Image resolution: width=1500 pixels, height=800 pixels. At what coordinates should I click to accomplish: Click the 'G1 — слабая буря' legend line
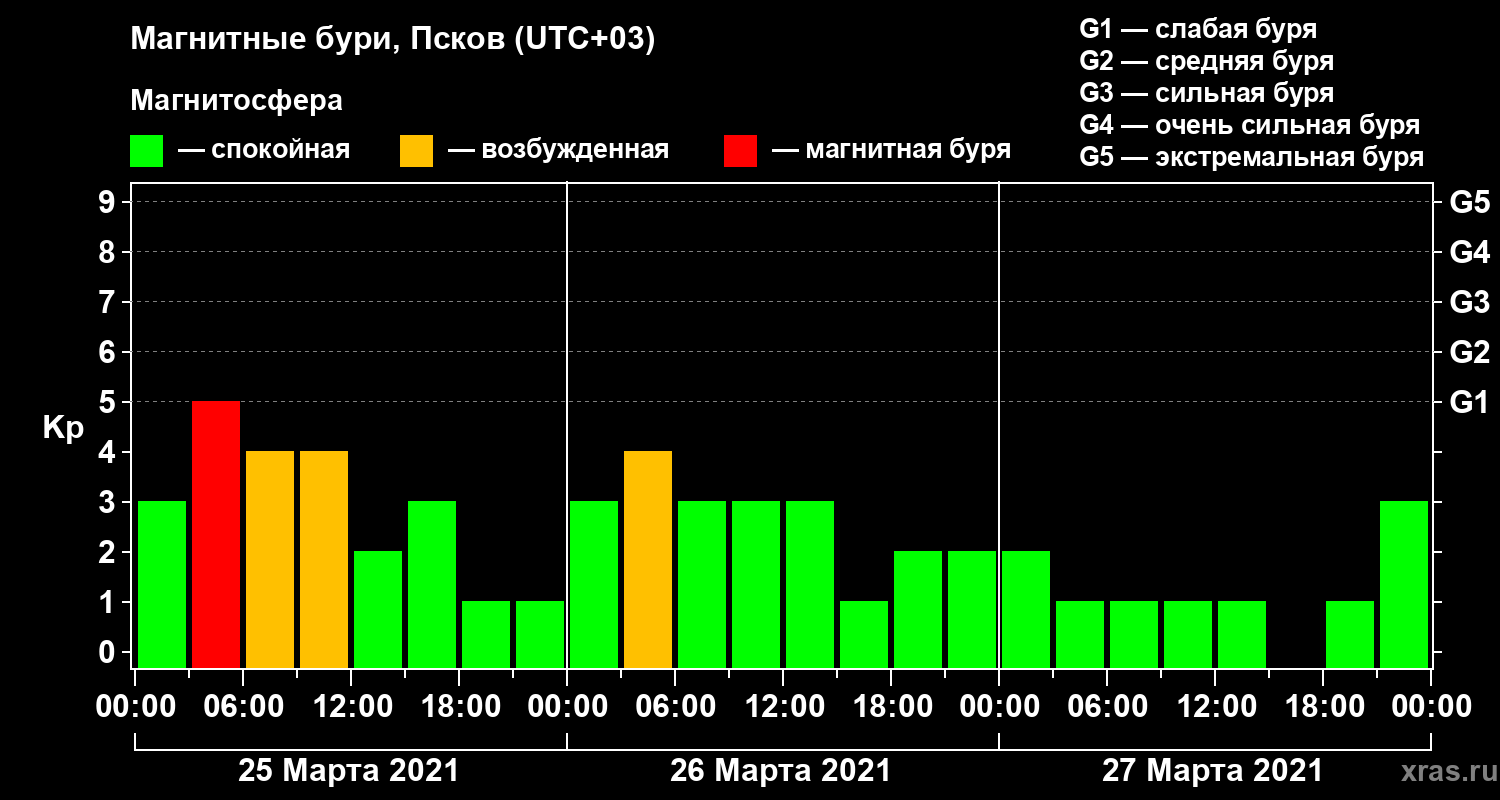[1198, 29]
